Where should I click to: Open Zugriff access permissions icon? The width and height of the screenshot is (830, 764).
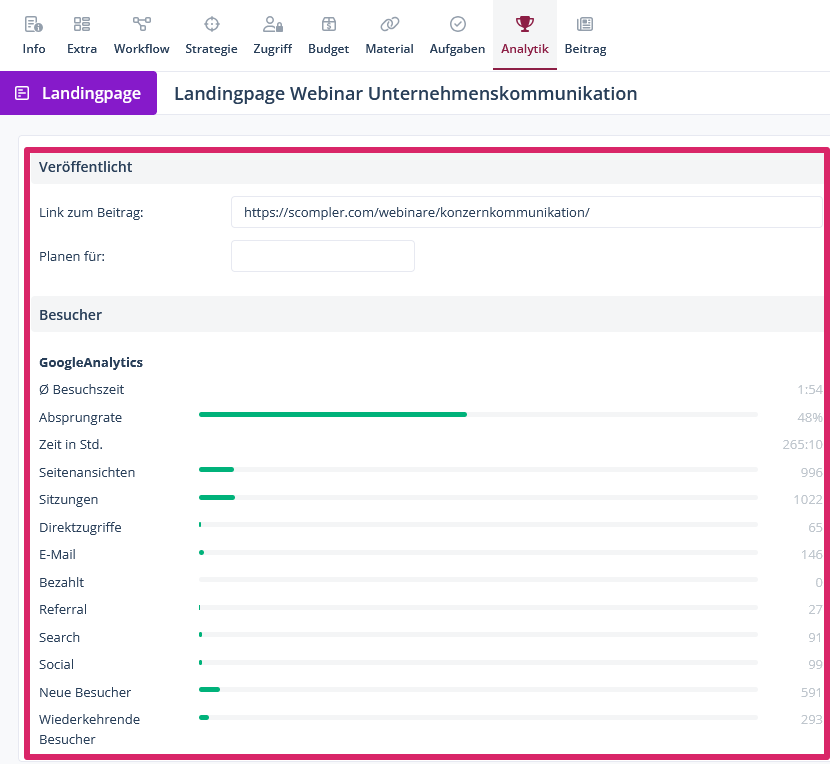(x=272, y=25)
